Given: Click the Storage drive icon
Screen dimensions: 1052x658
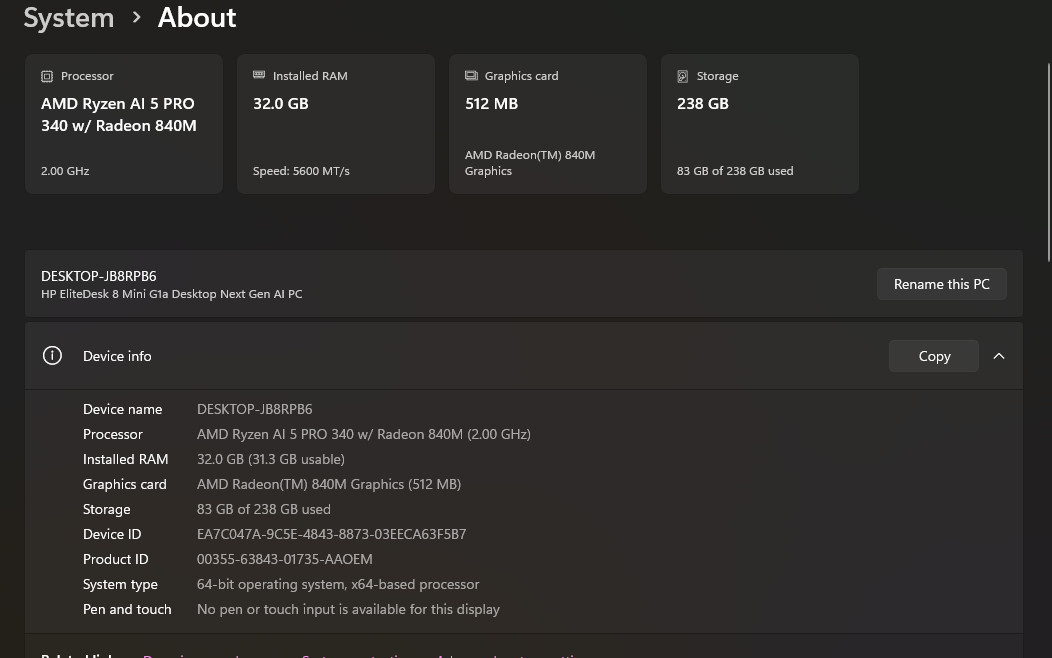Looking at the screenshot, I should [682, 76].
